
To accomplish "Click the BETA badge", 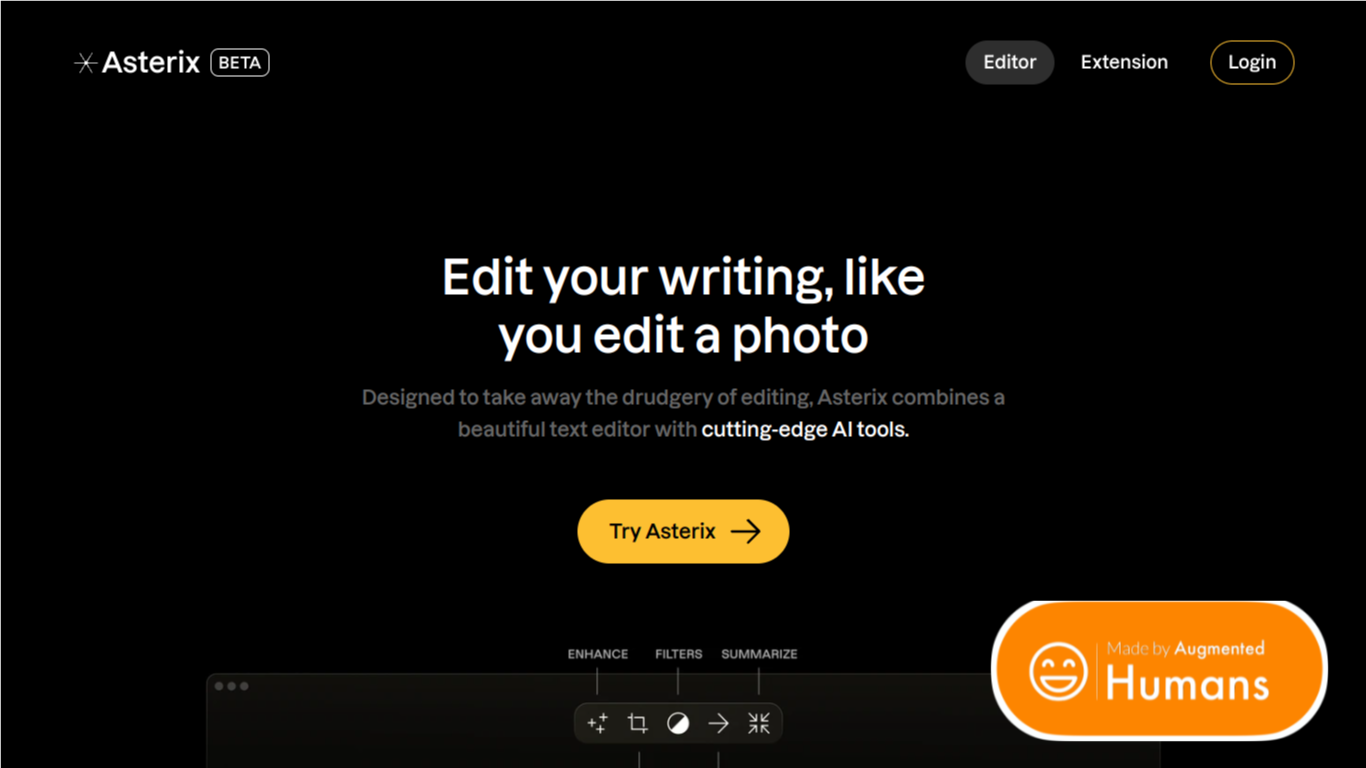I will [x=240, y=62].
